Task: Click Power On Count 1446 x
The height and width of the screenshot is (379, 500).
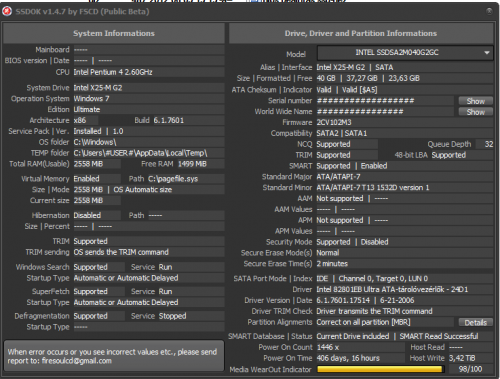Action: pyautogui.click(x=328, y=347)
